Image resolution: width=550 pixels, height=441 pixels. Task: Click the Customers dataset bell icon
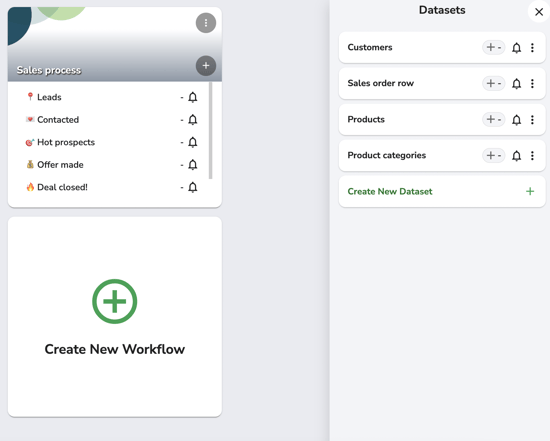click(x=516, y=48)
